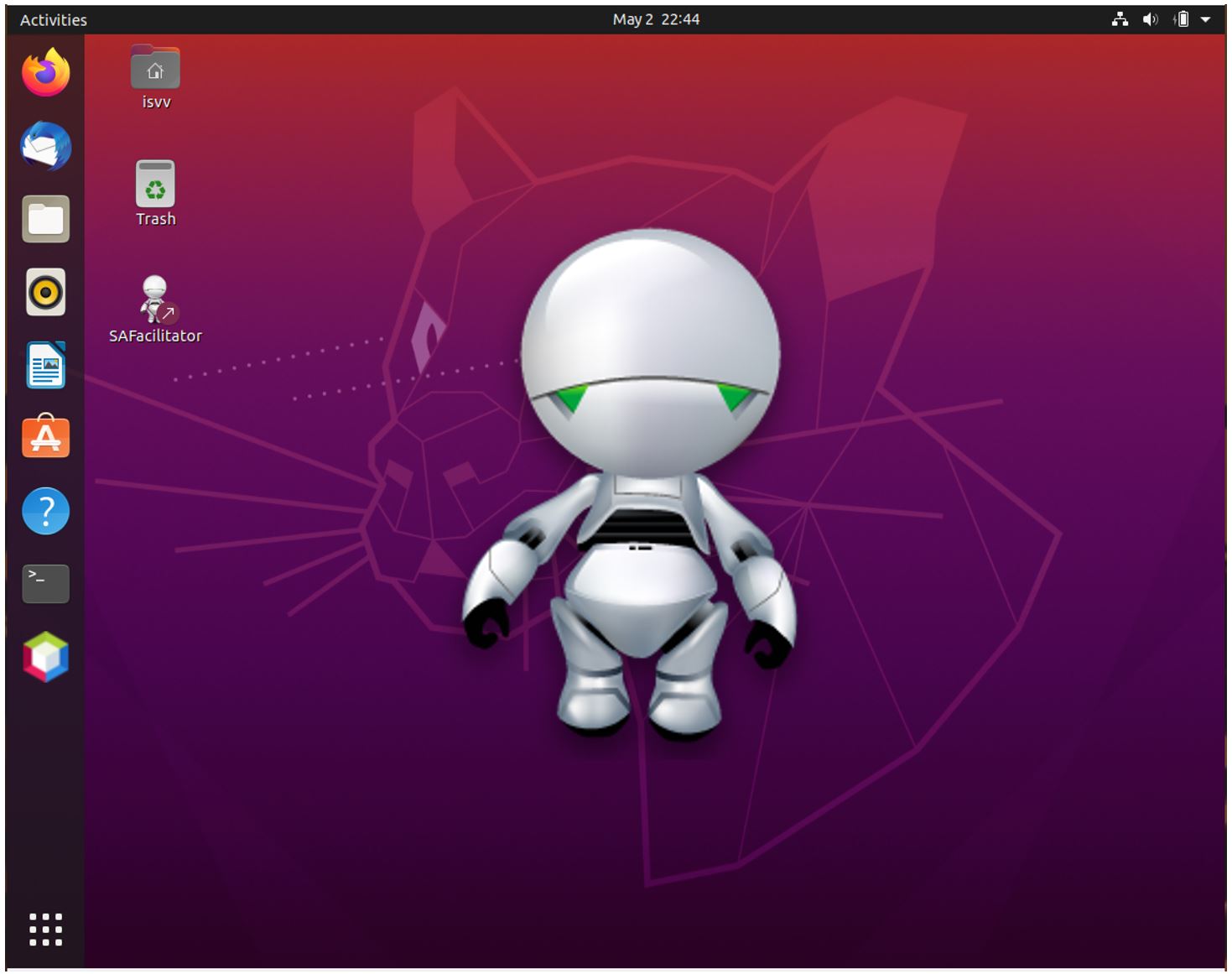The image size is (1232, 974).
Task: Open the Help application
Action: 45,510
